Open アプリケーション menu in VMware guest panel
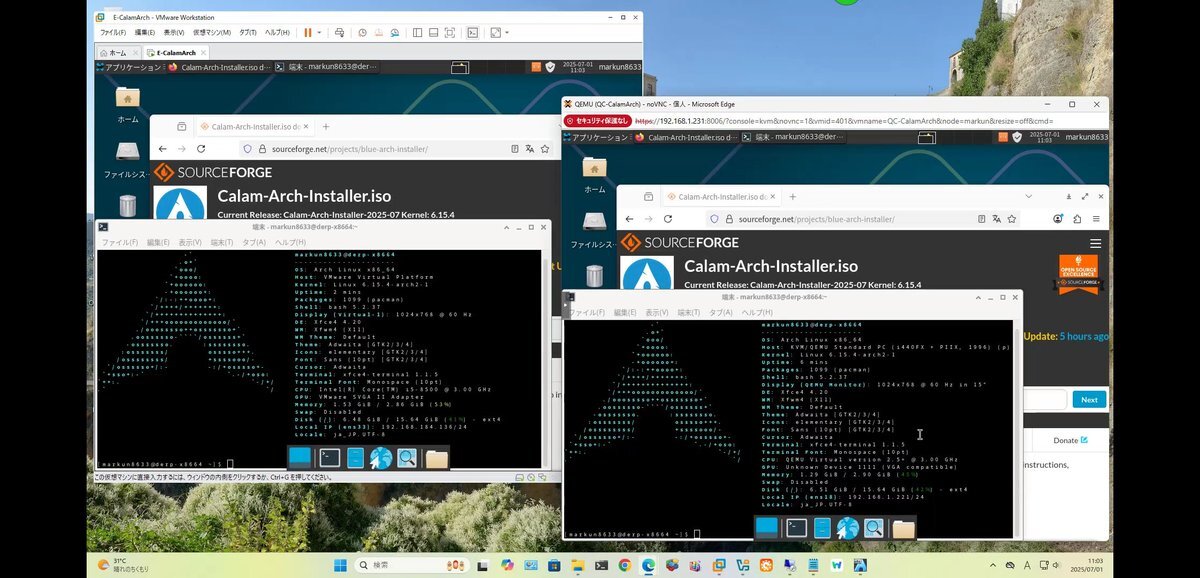This screenshot has height=578, width=1200. point(129,67)
